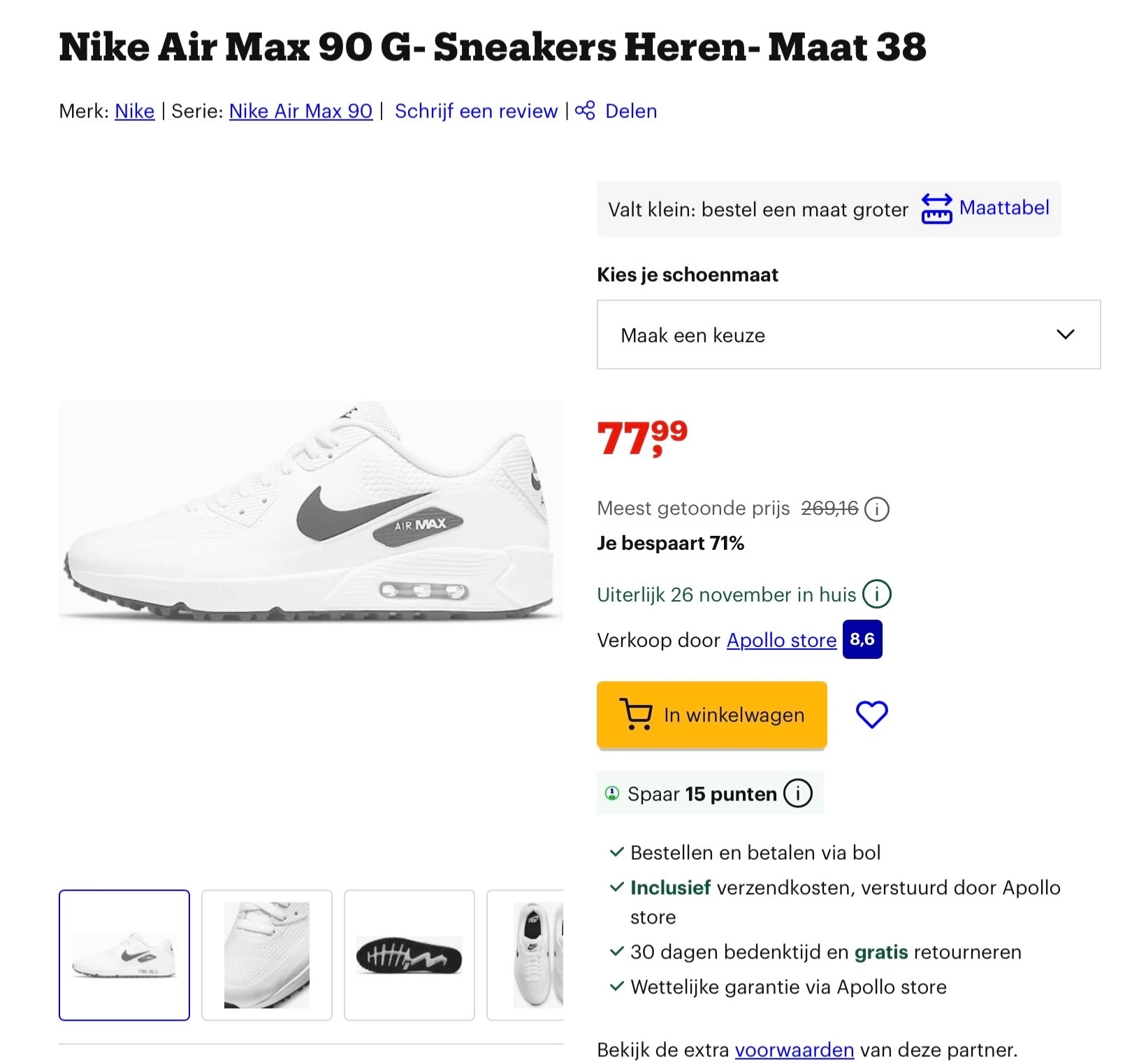Click the chevron on the size selector

tap(1066, 335)
